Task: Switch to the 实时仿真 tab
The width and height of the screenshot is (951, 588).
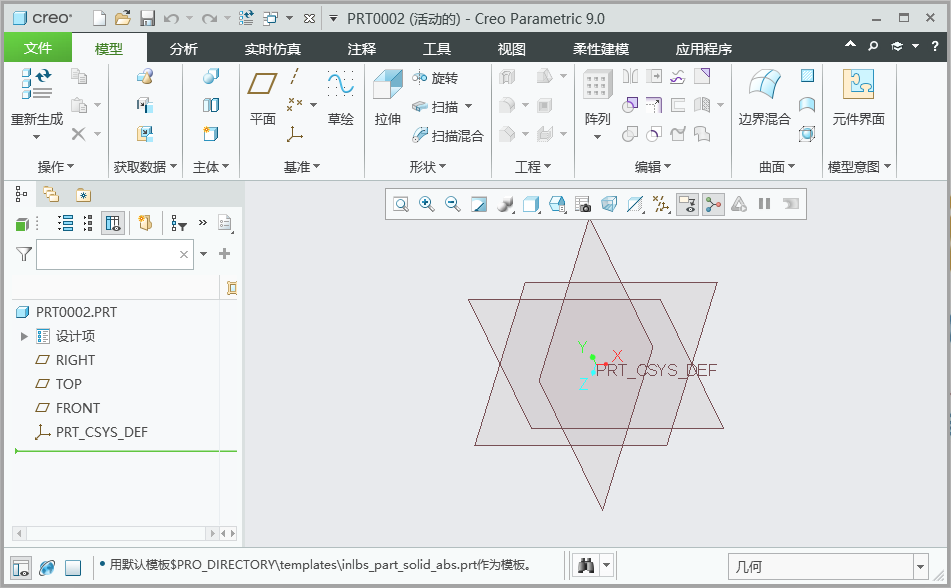Action: pos(273,49)
